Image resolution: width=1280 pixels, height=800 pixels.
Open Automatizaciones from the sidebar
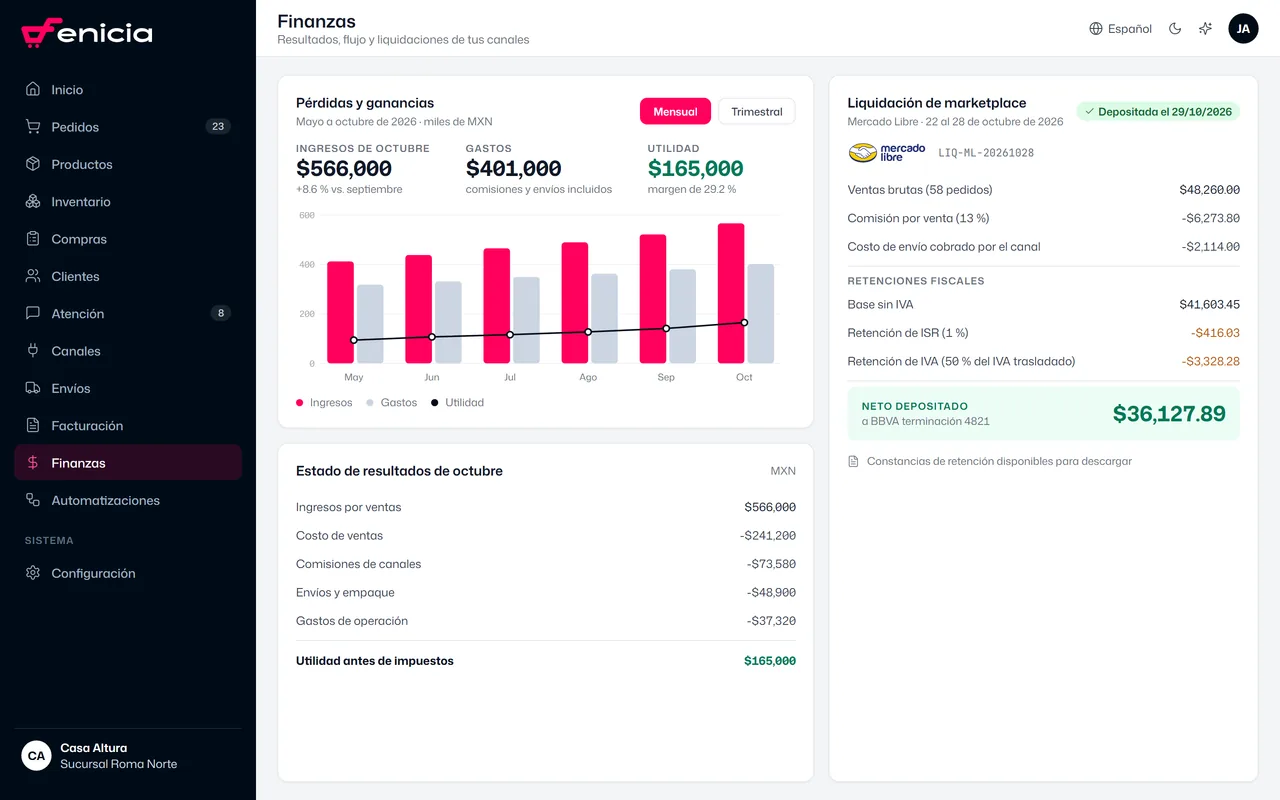click(128, 500)
